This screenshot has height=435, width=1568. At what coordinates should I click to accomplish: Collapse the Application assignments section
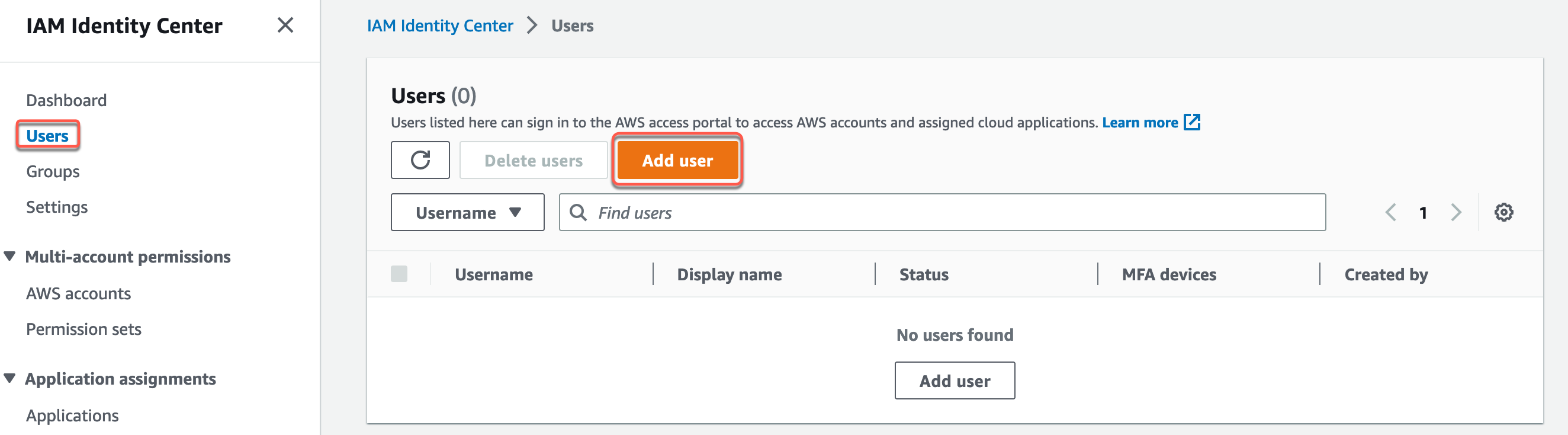tap(10, 378)
